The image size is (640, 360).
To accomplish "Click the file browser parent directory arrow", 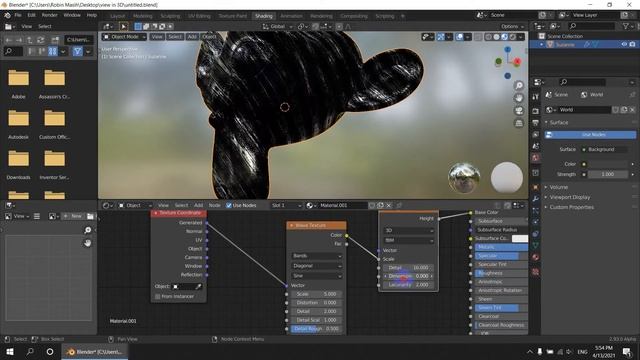I will pyautogui.click(x=30, y=40).
